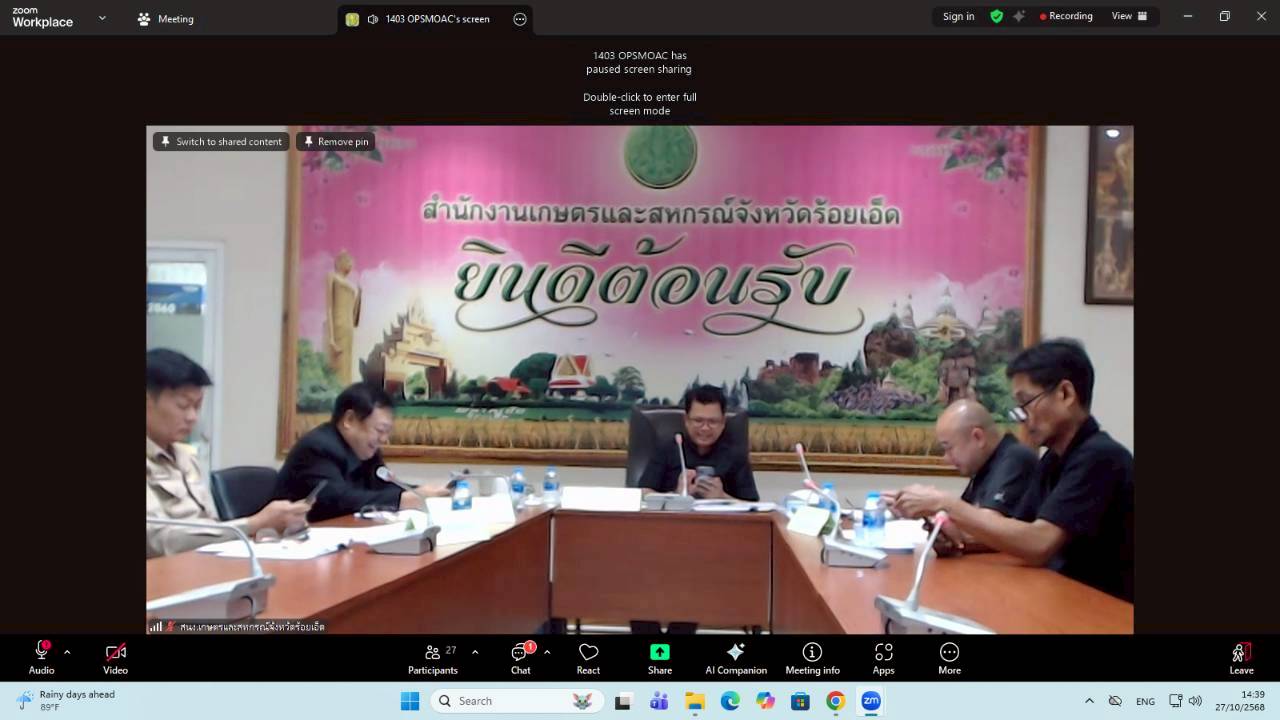
Task: Open the More options menu
Action: tap(949, 658)
